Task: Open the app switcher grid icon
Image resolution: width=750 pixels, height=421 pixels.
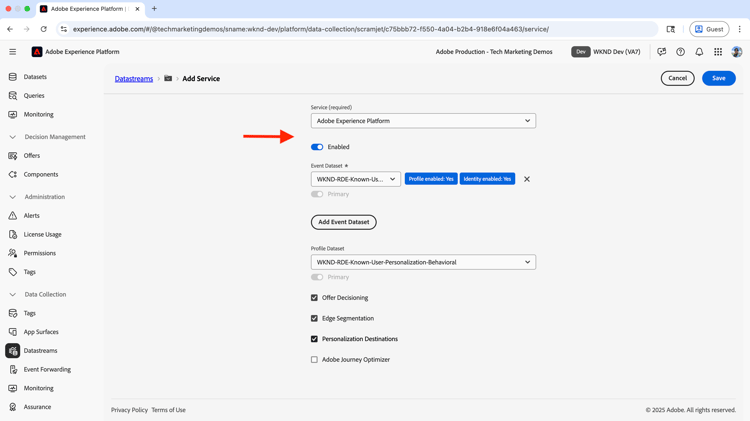Action: point(718,52)
